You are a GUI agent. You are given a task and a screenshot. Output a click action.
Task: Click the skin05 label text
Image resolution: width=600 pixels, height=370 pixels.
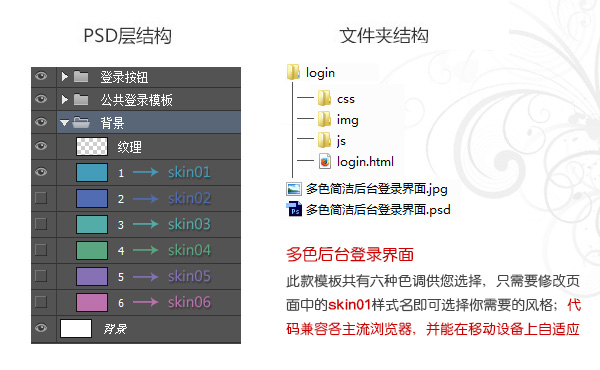(189, 276)
